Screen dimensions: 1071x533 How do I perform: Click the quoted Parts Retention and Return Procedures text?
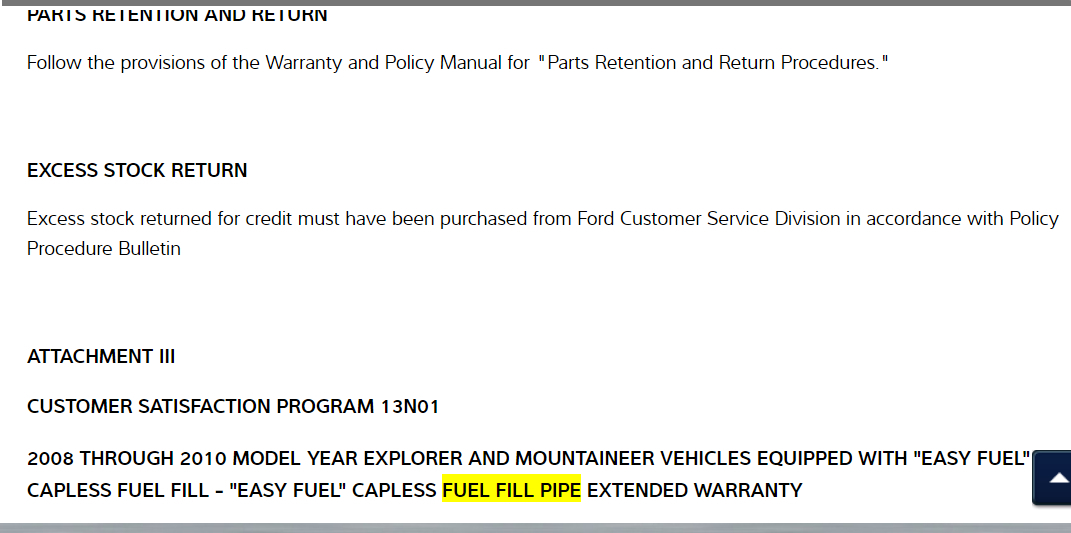tap(713, 63)
